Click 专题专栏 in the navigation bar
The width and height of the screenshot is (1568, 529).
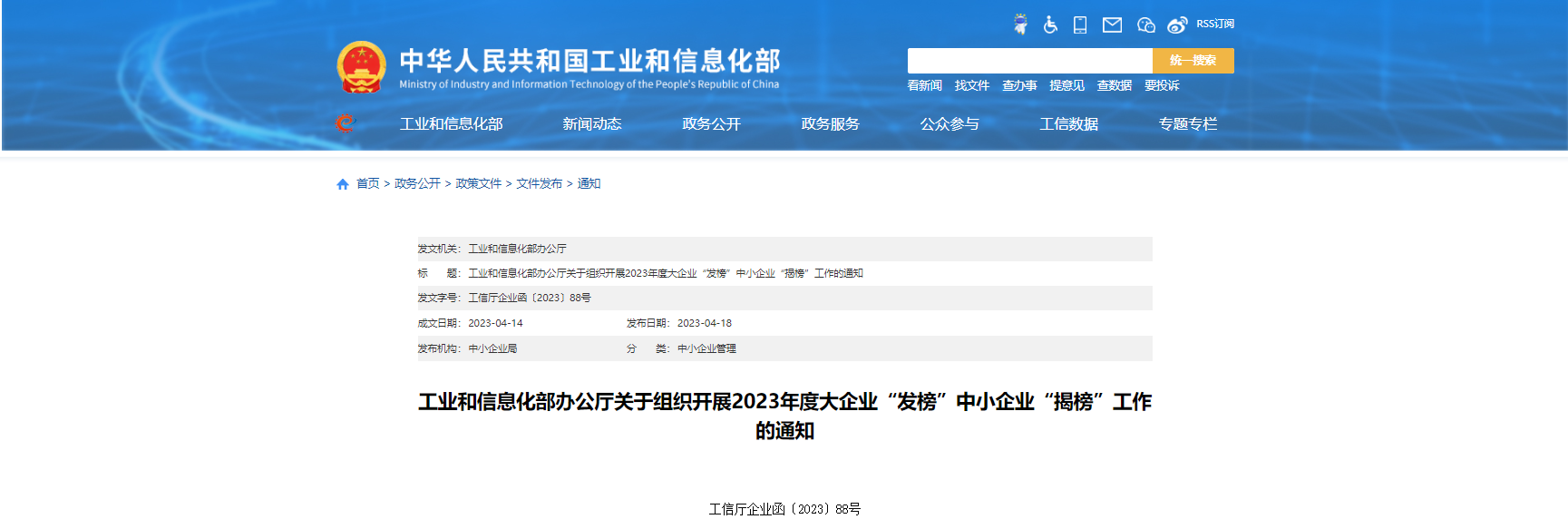point(1187,124)
